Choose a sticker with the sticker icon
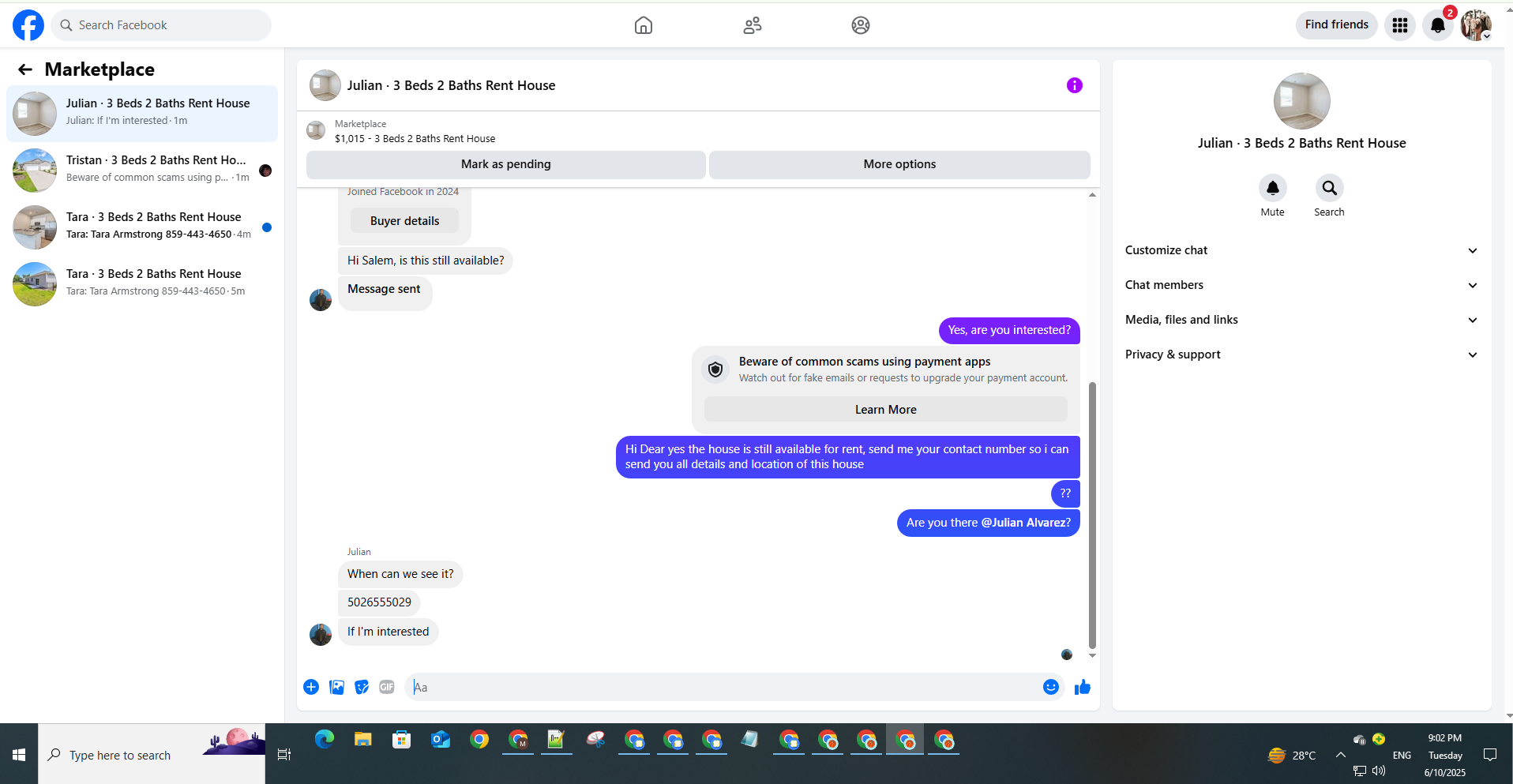Viewport: 1513px width, 784px height. coord(362,687)
